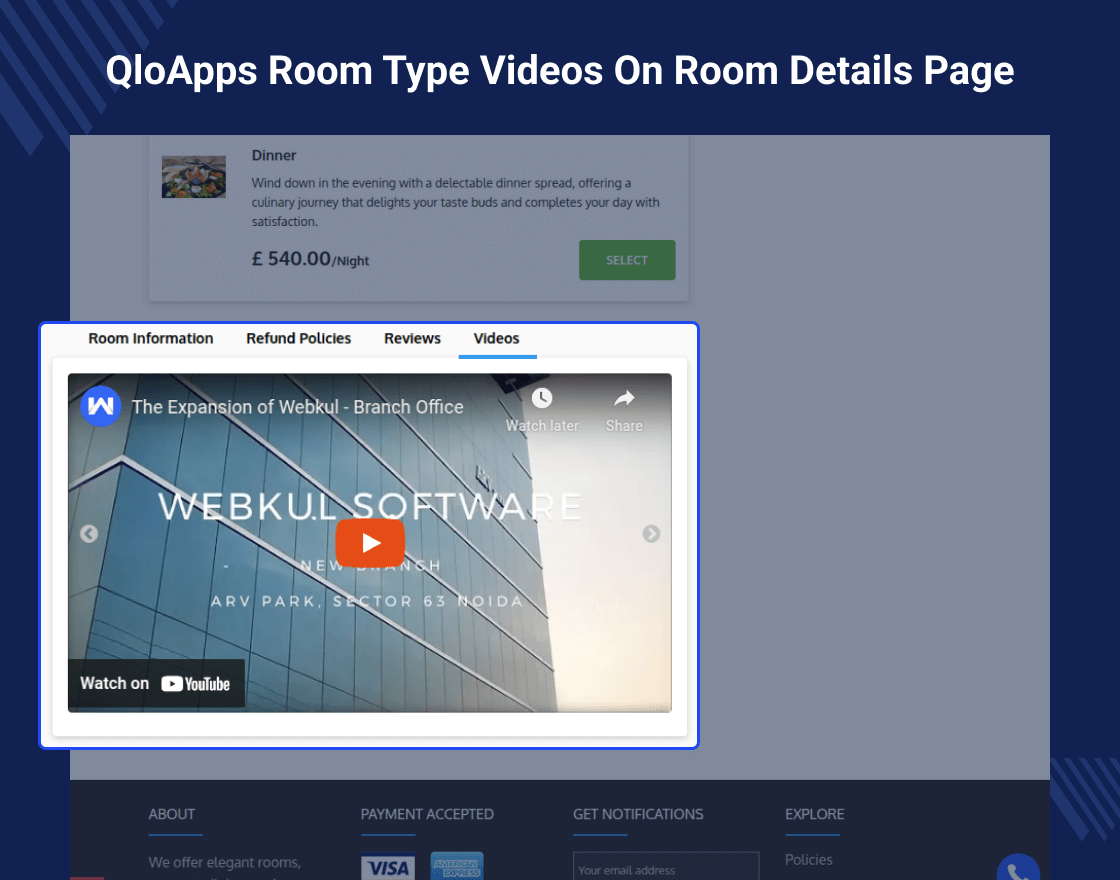Viewport: 1120px width, 880px height.
Task: Switch to the Room Information tab
Action: (151, 339)
